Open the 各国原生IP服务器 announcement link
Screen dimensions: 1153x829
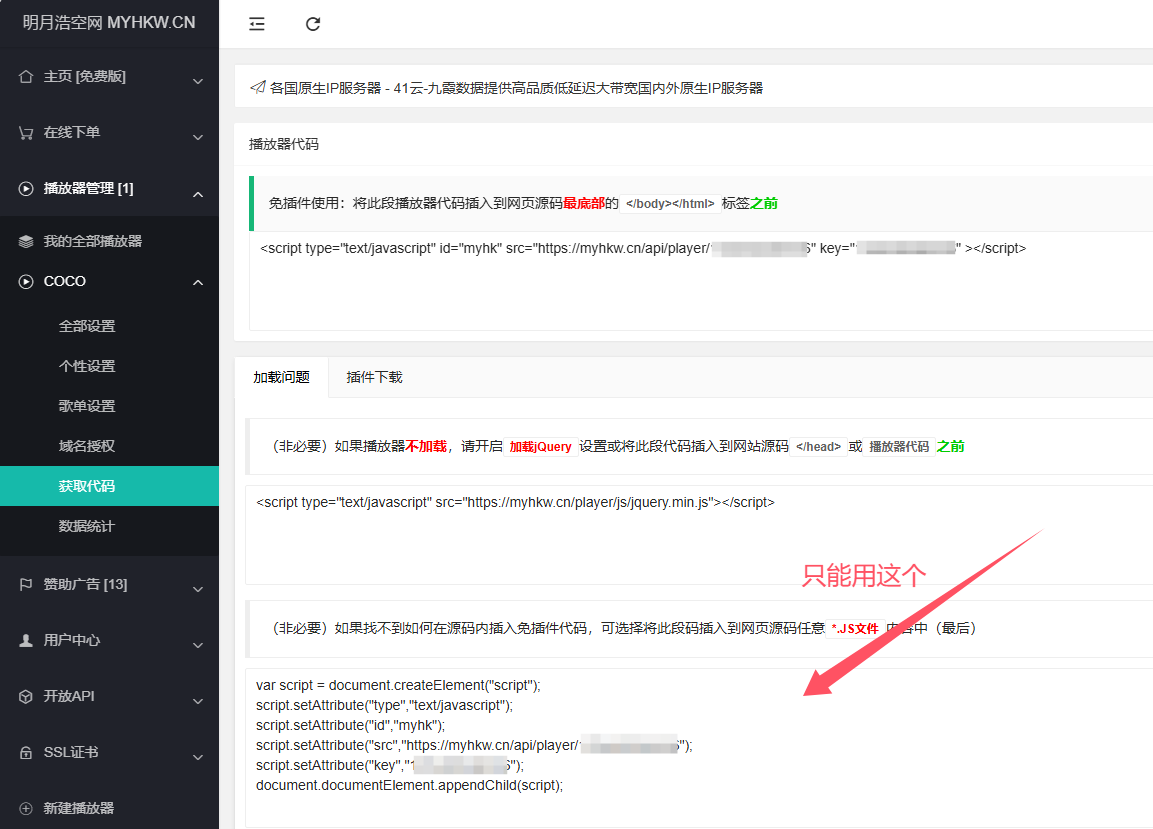(516, 88)
